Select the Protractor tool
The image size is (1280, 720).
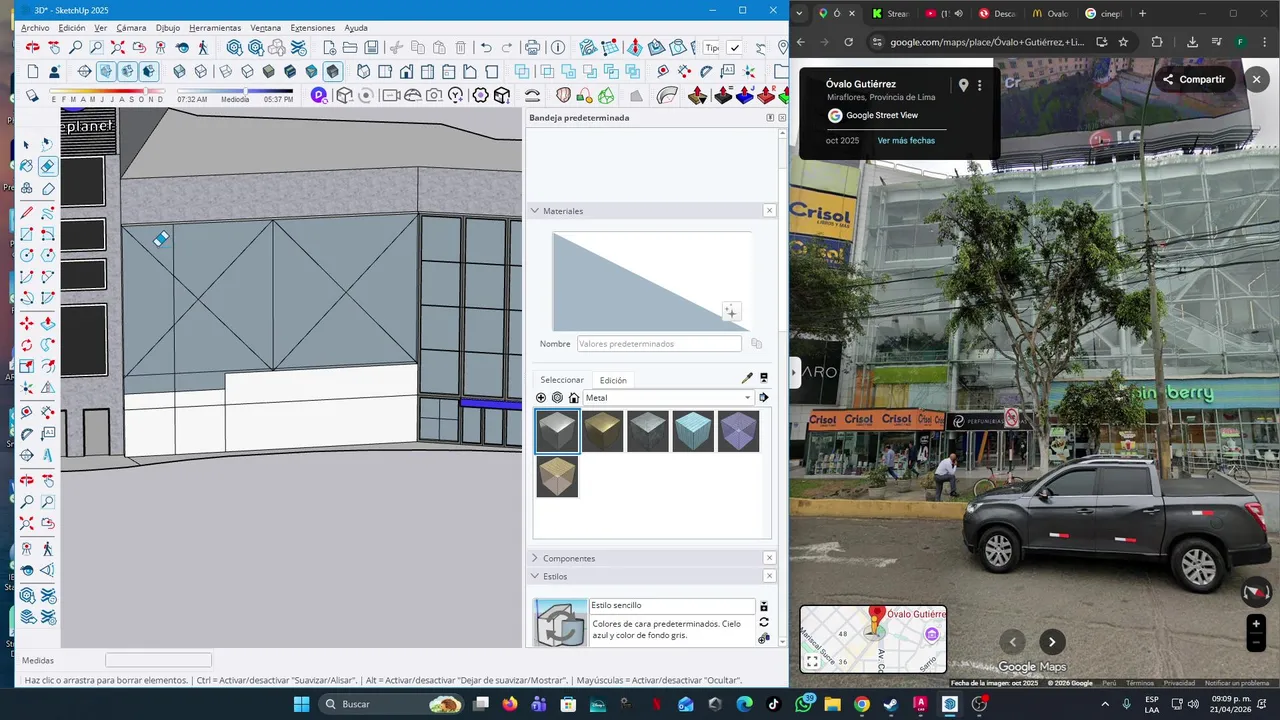point(27,434)
